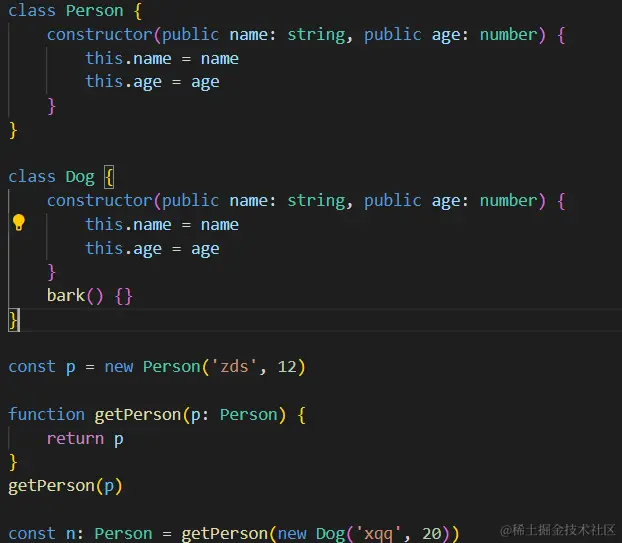Click 'constructor' keyword inside class Person

tap(100, 35)
